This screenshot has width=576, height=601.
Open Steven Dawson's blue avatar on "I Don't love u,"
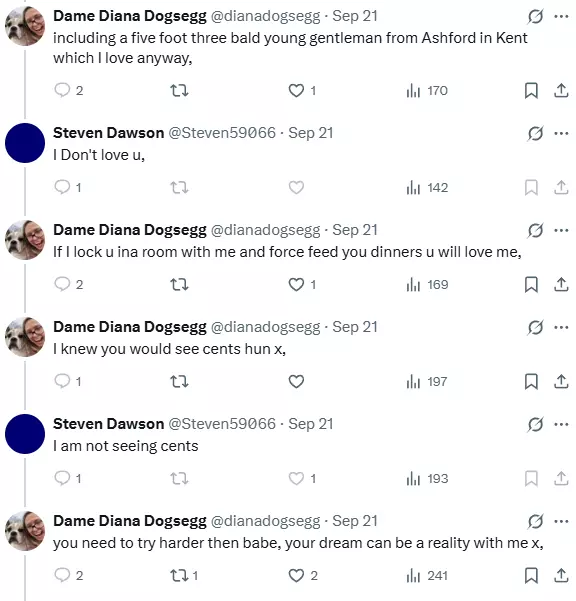tap(25, 143)
